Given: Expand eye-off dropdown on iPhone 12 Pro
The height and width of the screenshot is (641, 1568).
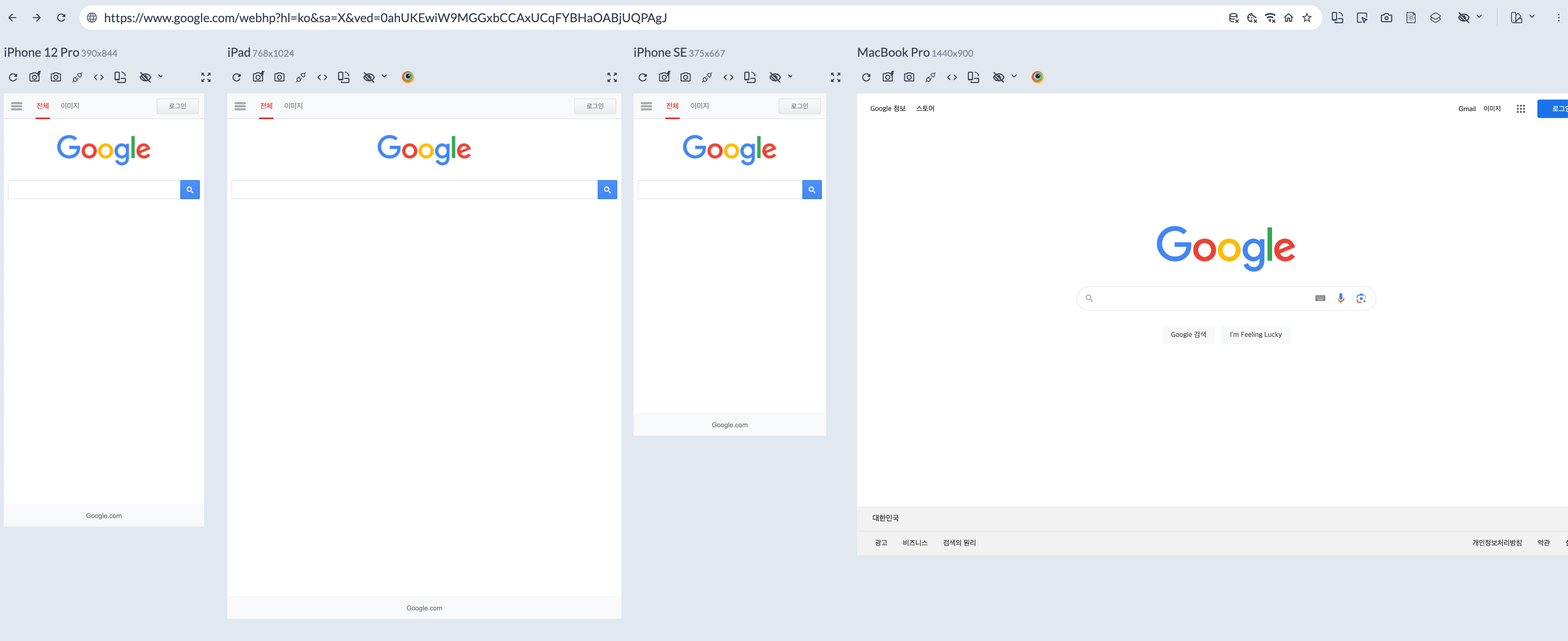Looking at the screenshot, I should 161,76.
